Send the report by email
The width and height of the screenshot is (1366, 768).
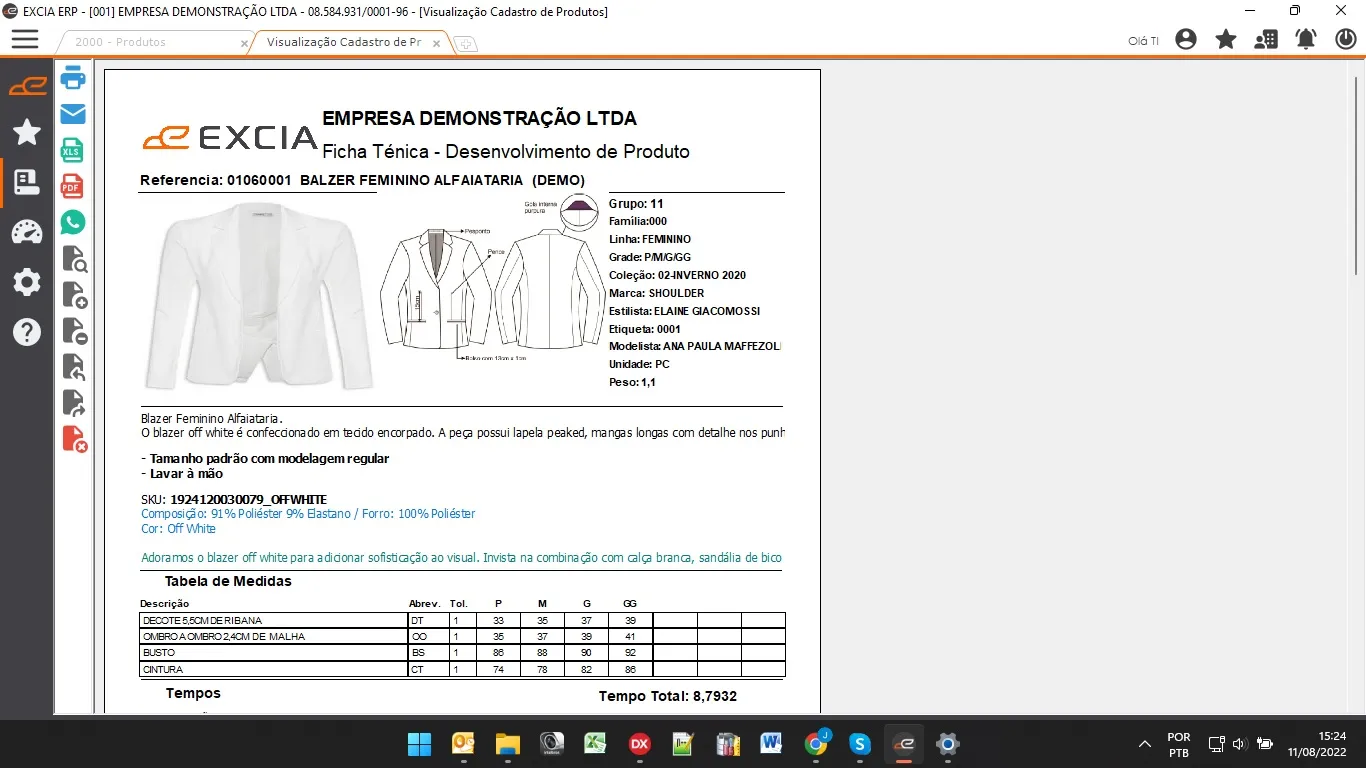(73, 114)
